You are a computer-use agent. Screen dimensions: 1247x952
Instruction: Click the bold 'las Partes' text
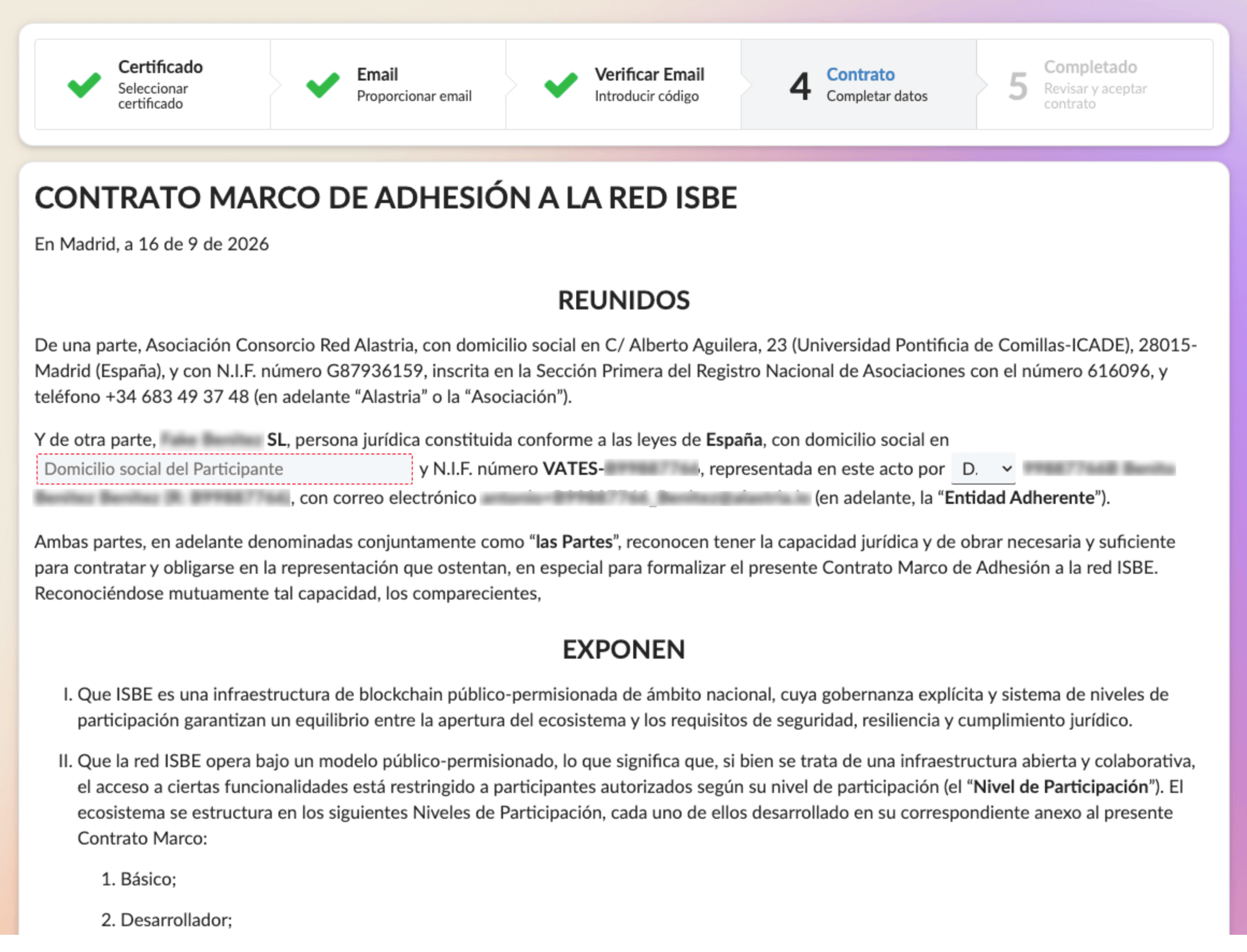tap(574, 542)
